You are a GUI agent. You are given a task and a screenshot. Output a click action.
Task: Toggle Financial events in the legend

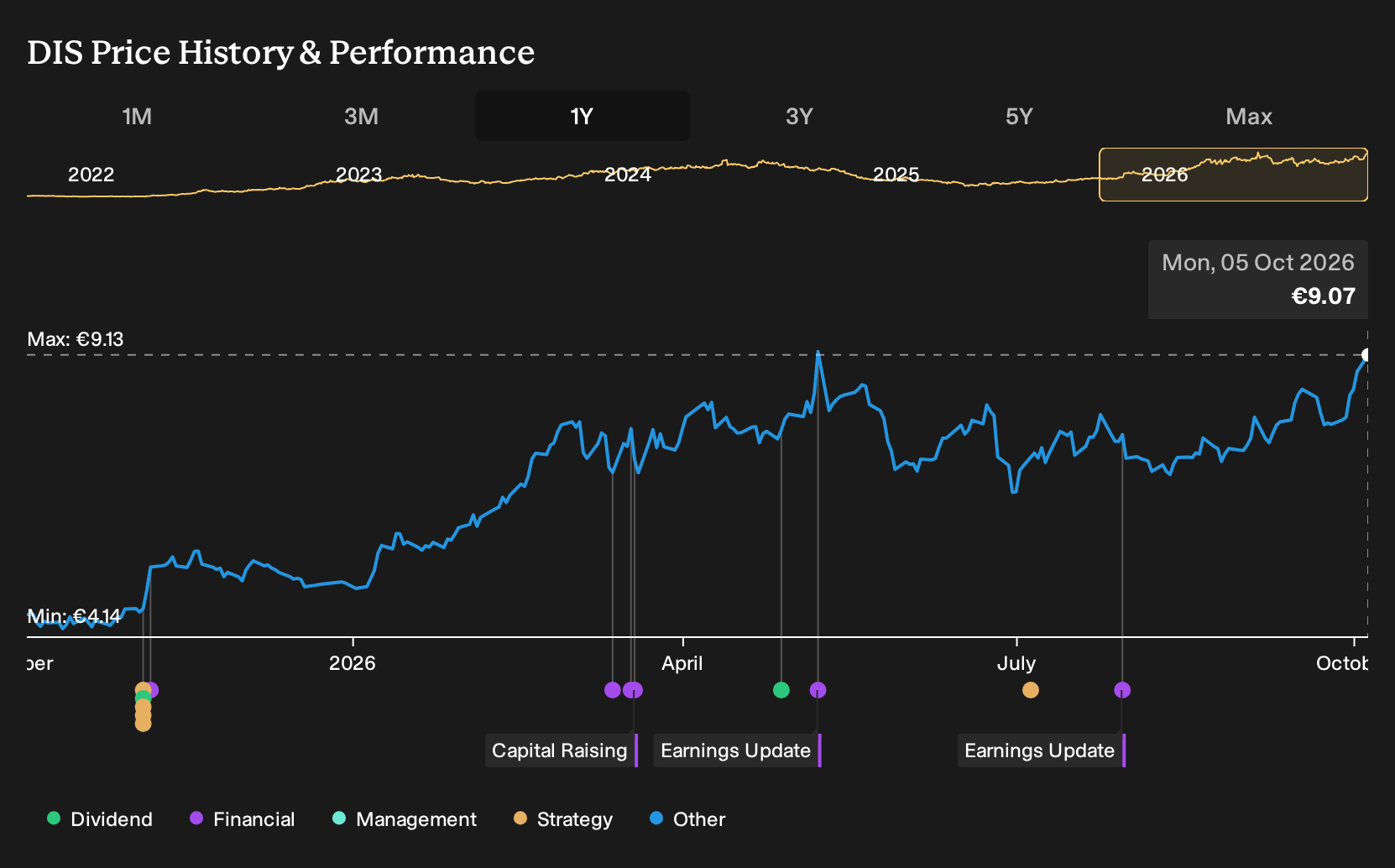pyautogui.click(x=243, y=819)
